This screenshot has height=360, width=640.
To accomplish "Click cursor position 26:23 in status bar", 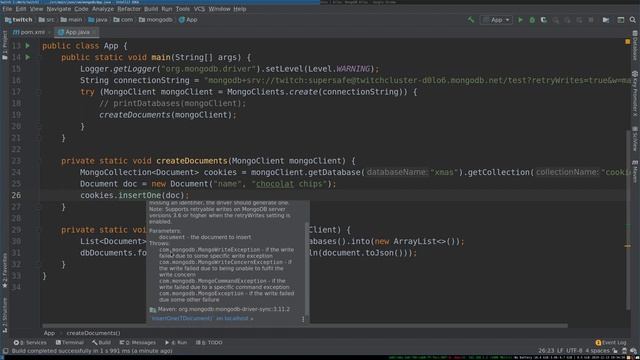I will pyautogui.click(x=546, y=351).
